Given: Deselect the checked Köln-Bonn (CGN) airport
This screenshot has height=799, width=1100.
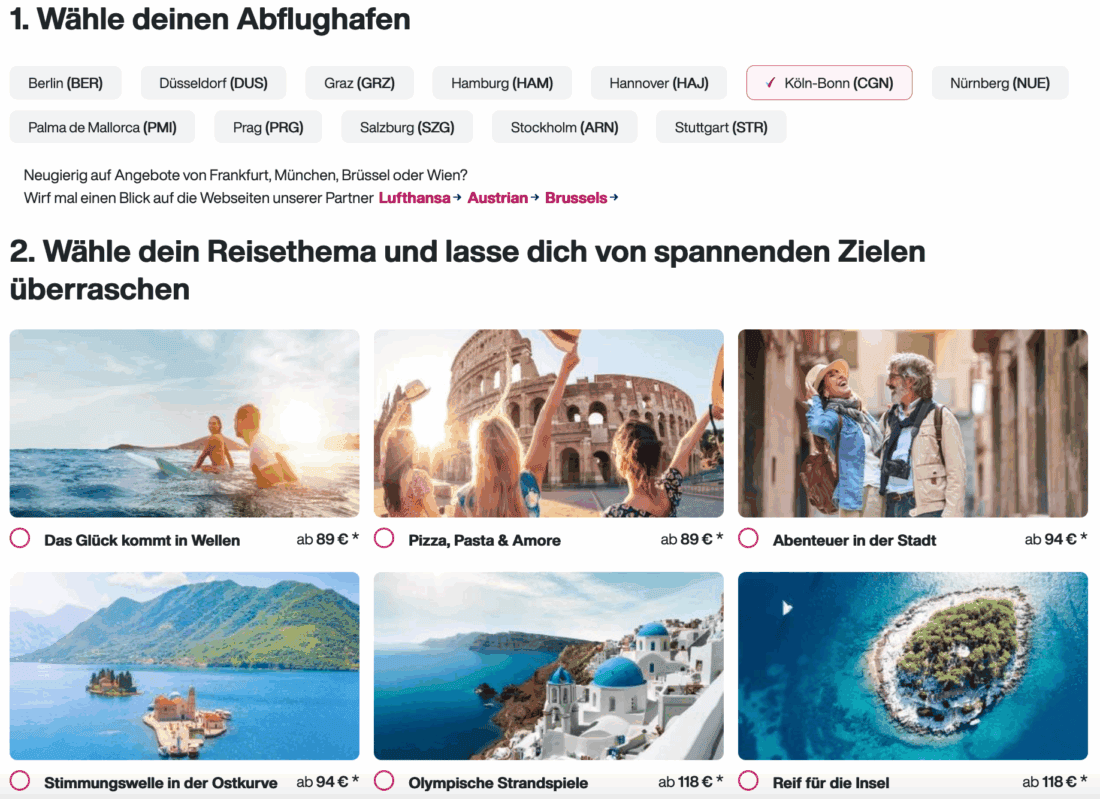Looking at the screenshot, I should [x=829, y=83].
